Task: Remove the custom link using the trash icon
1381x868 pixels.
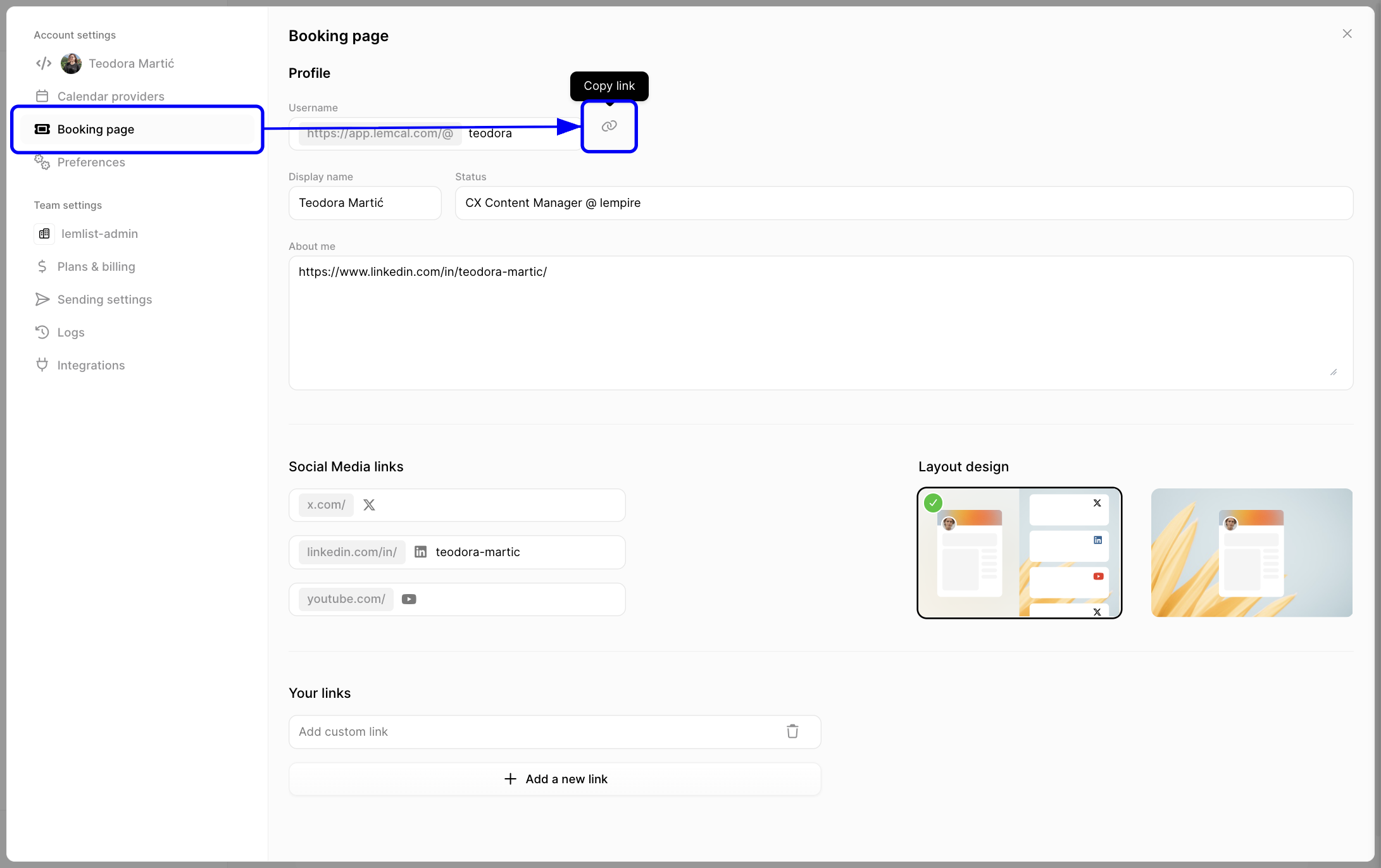Action: (x=792, y=731)
